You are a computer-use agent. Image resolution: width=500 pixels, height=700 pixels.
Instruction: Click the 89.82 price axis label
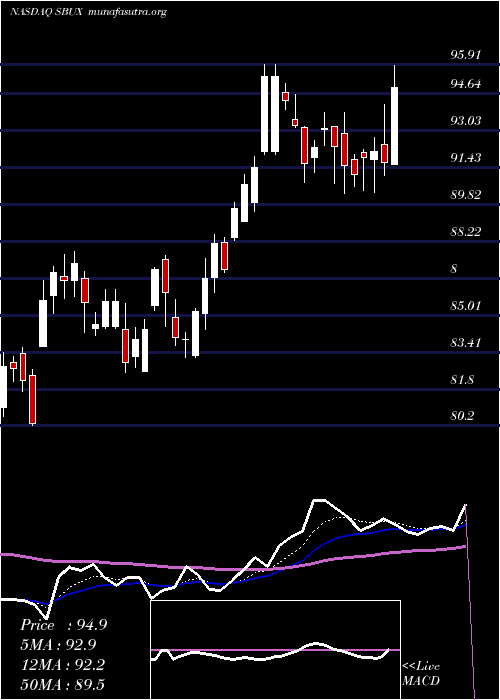(466, 194)
